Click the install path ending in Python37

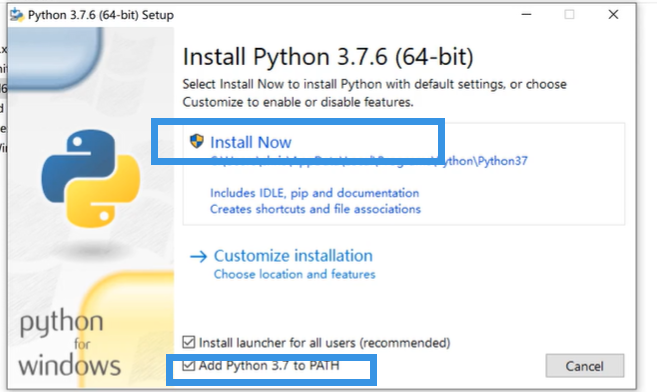(x=369, y=161)
